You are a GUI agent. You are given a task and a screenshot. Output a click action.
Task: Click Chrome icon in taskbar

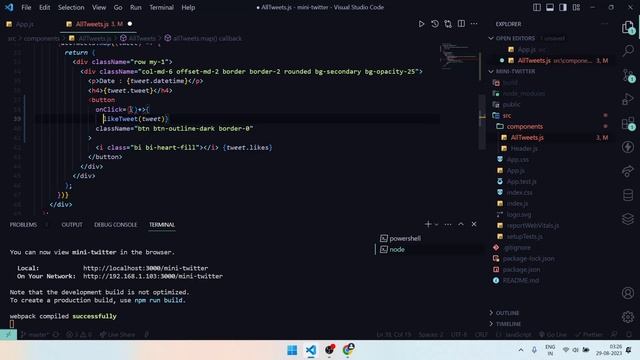(x=348, y=350)
